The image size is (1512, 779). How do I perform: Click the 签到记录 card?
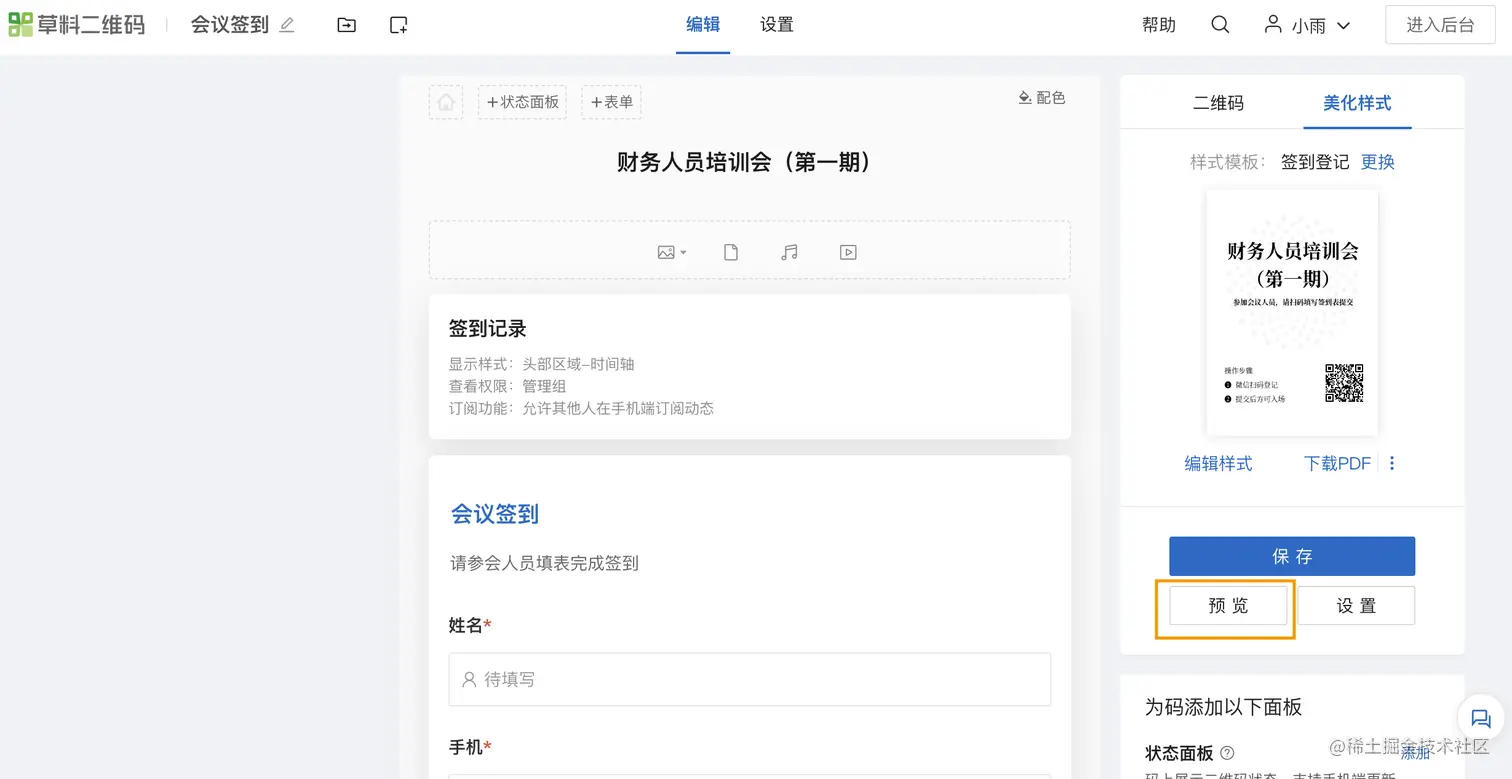coord(749,366)
